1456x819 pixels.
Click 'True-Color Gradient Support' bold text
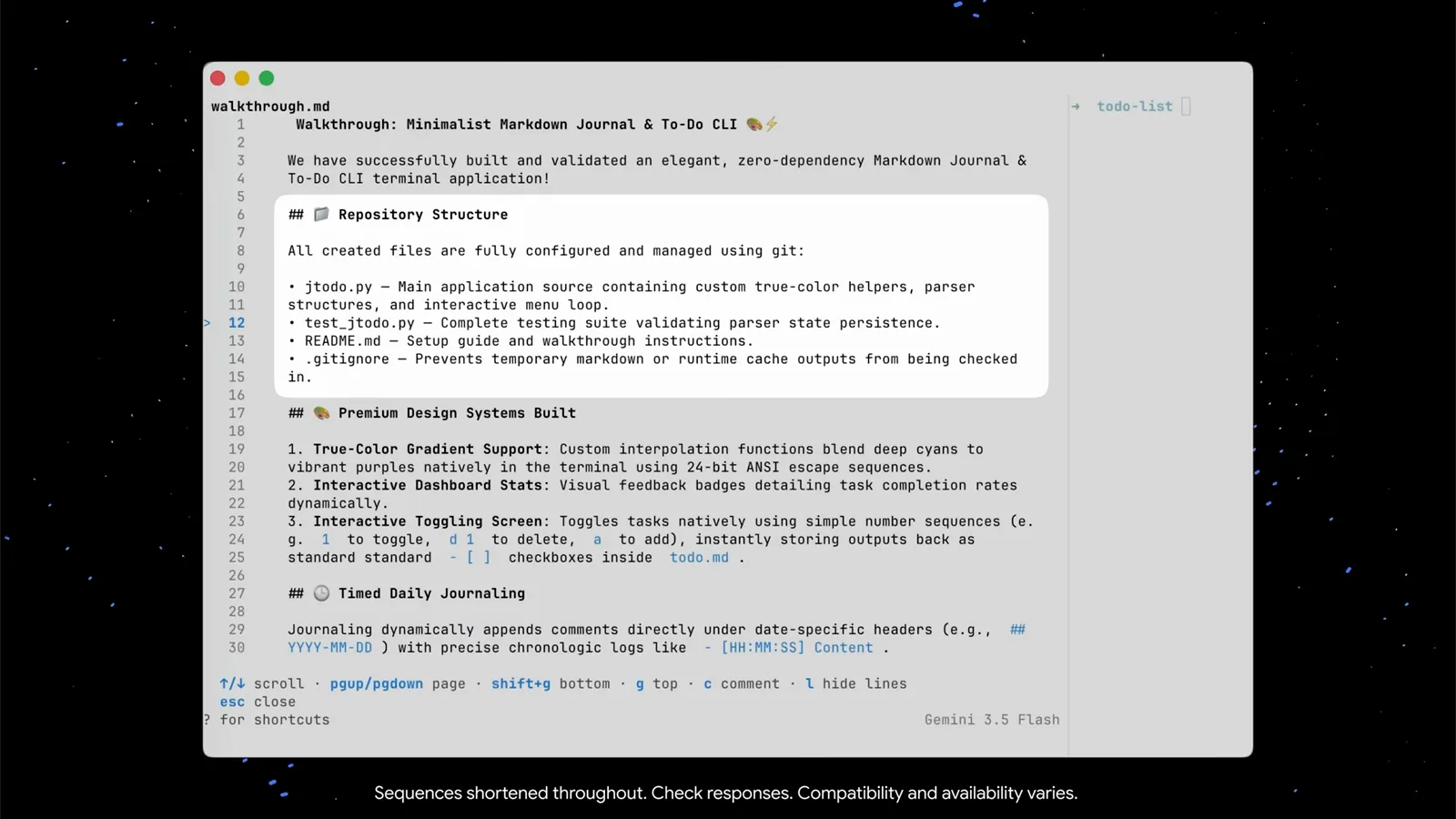pos(428,450)
